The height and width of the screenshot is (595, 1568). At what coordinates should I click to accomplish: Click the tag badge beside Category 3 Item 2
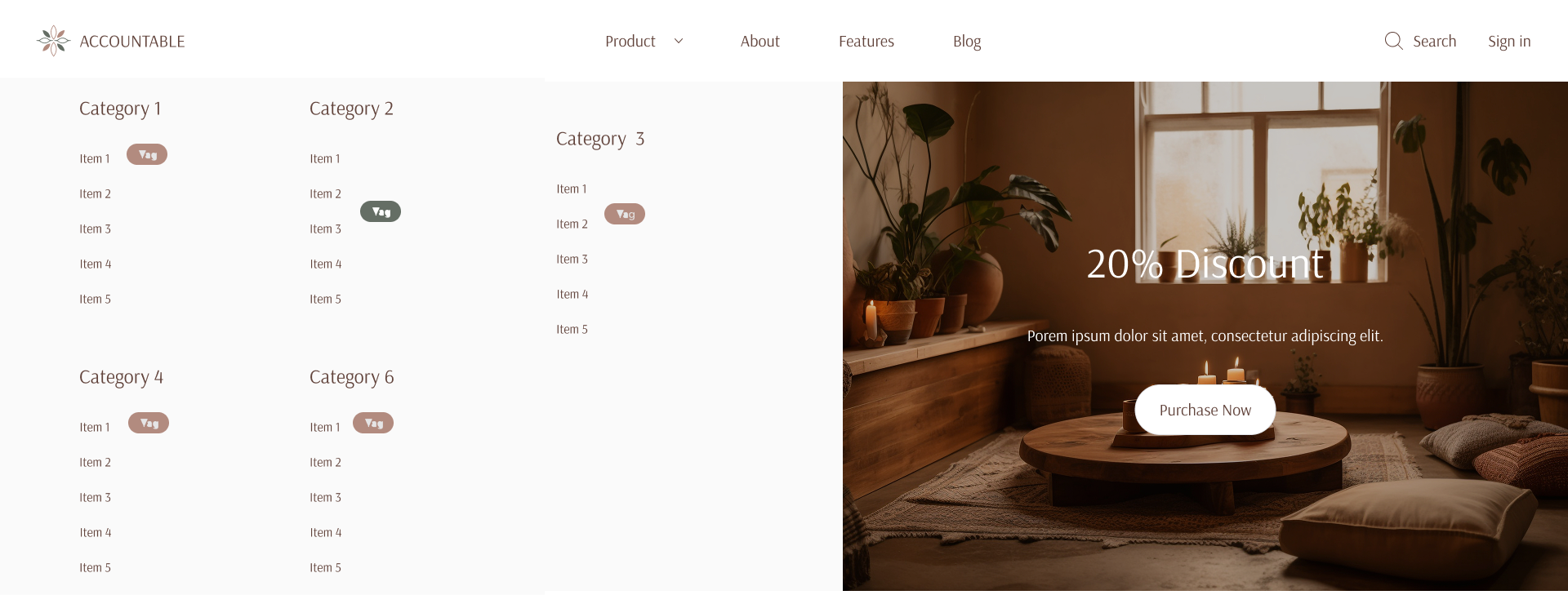tap(625, 214)
